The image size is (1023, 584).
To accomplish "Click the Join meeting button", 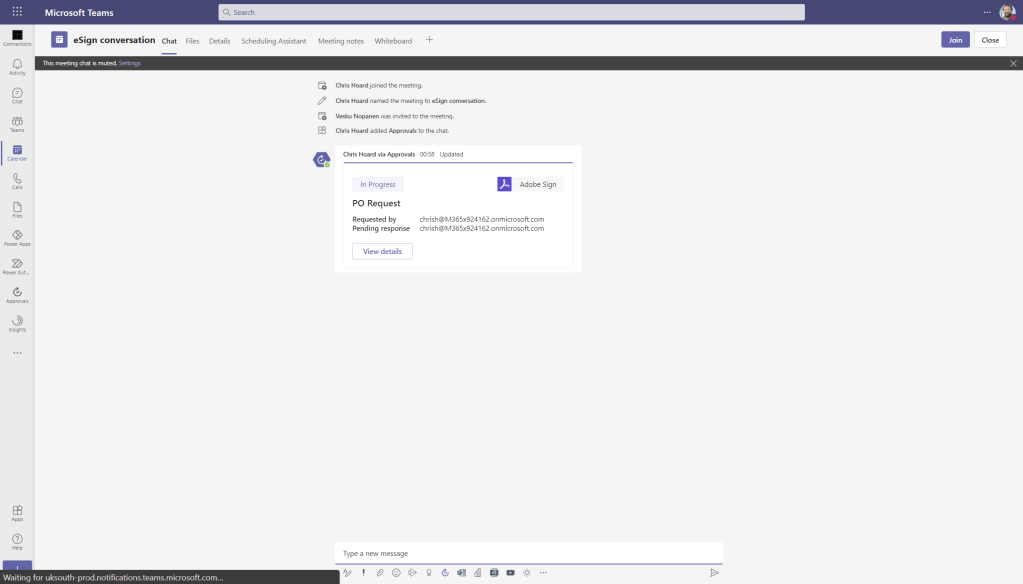I will pyautogui.click(x=955, y=40).
